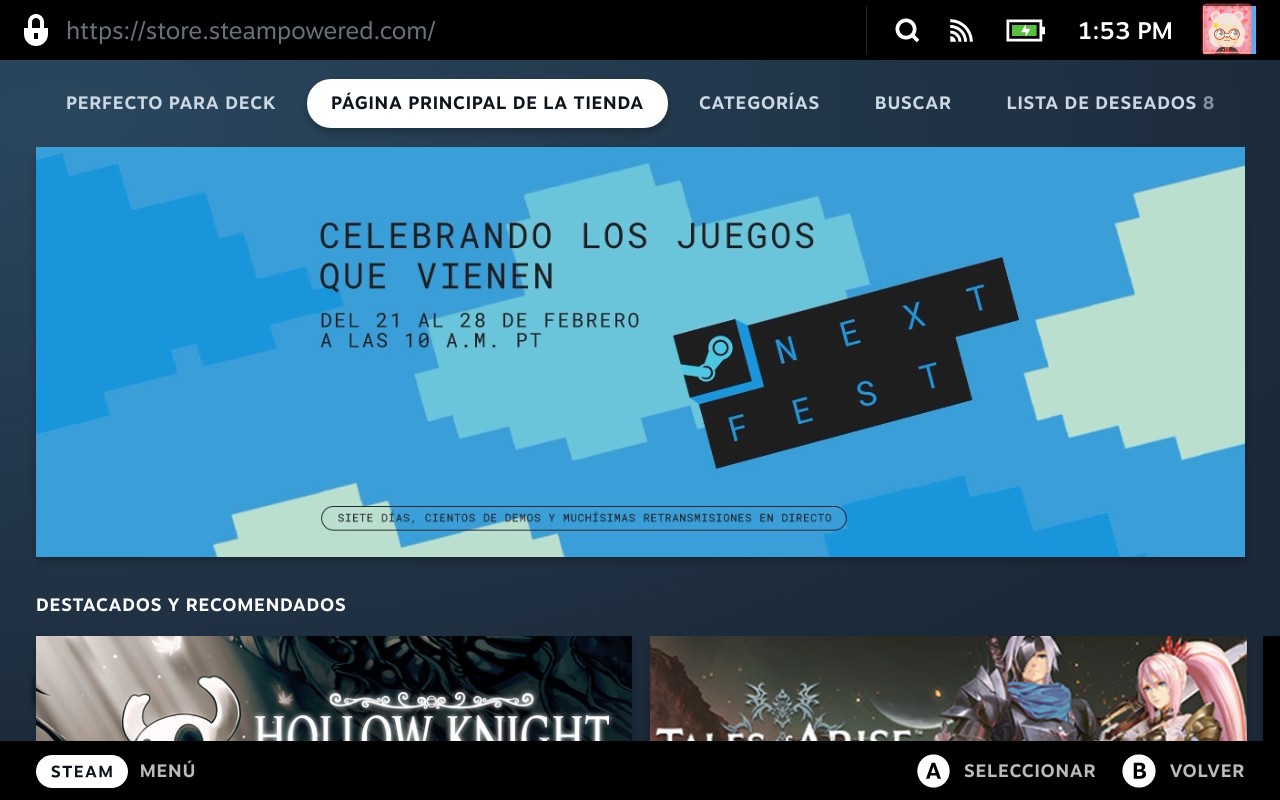Open the Next Fest promotional banner
1280x800 pixels.
[x=640, y=352]
